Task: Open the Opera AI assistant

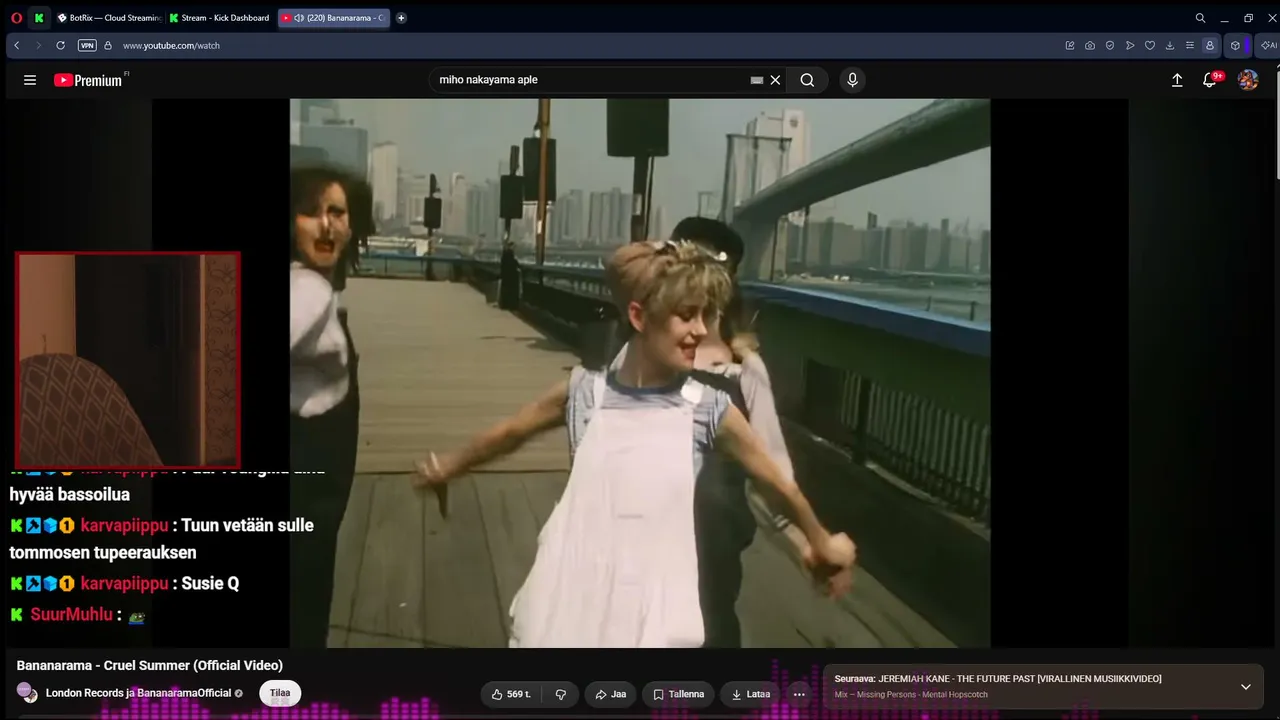Action: click(1267, 45)
